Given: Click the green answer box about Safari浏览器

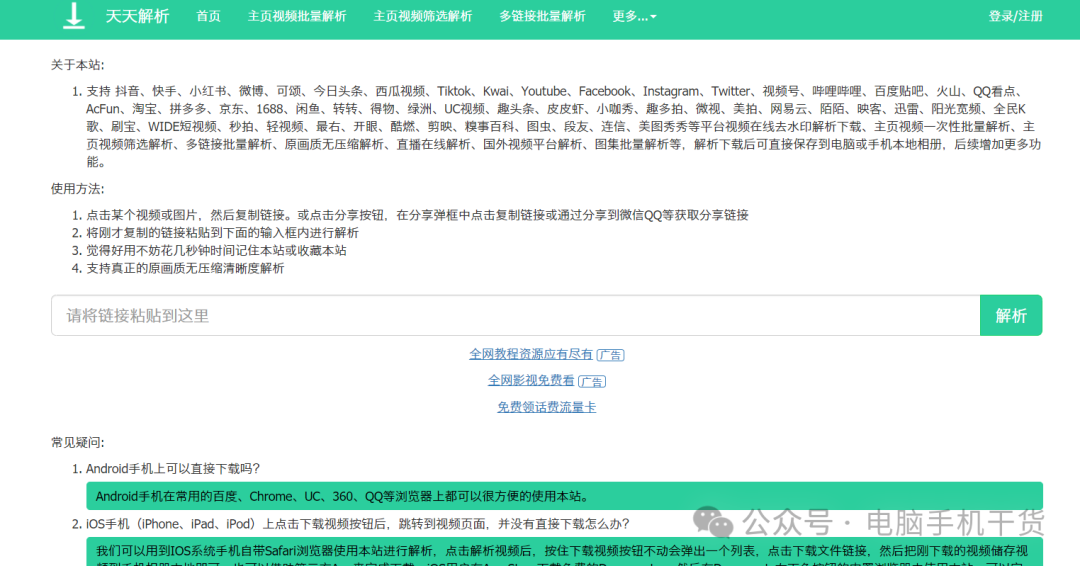Looking at the screenshot, I should pyautogui.click(x=564, y=552).
